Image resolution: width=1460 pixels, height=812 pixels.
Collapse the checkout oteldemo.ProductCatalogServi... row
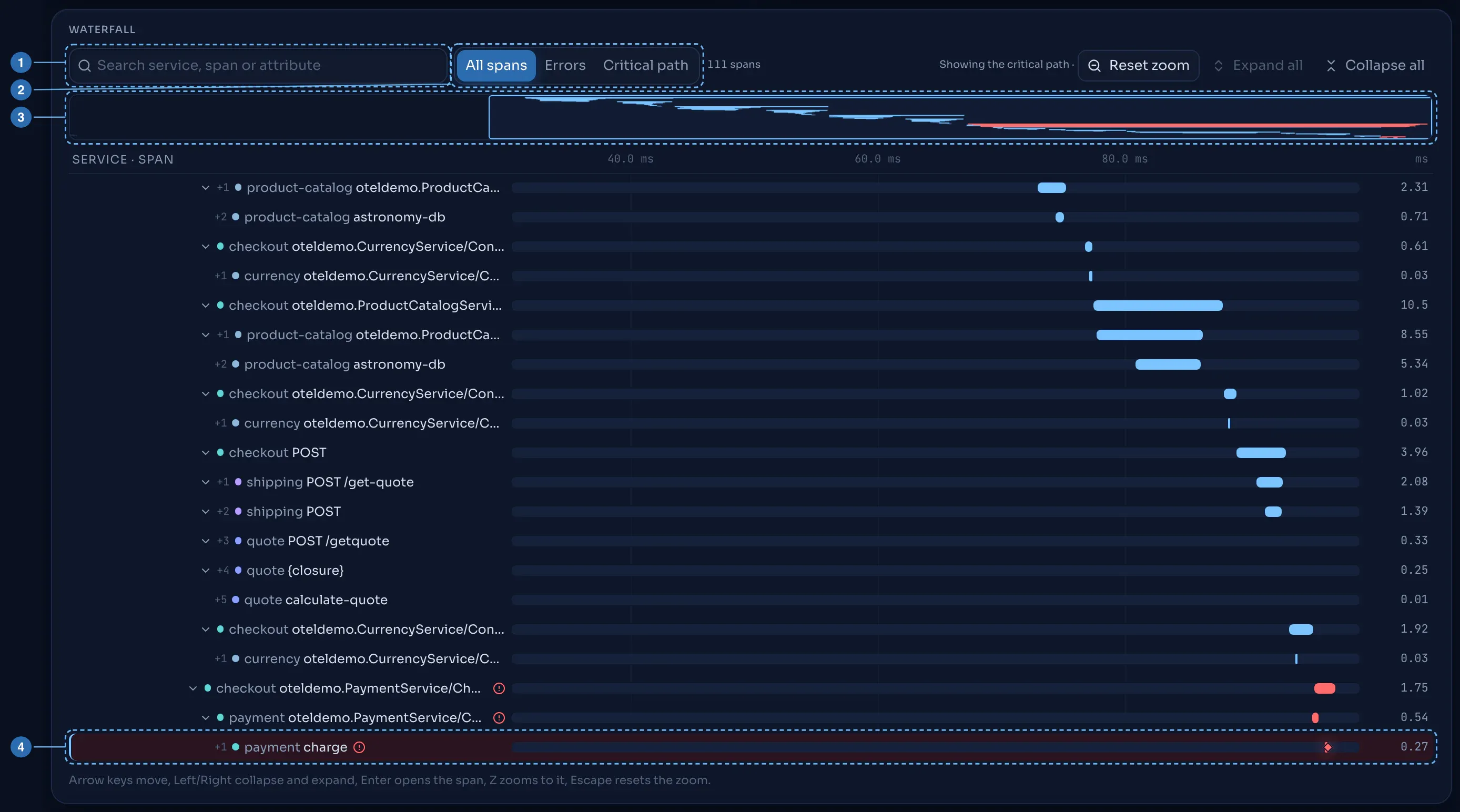pos(206,306)
